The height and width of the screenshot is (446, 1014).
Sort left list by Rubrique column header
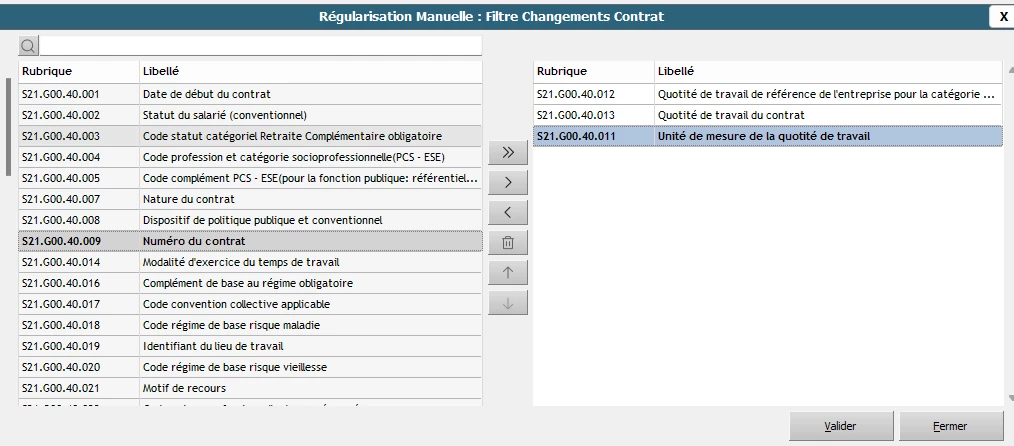tap(78, 72)
